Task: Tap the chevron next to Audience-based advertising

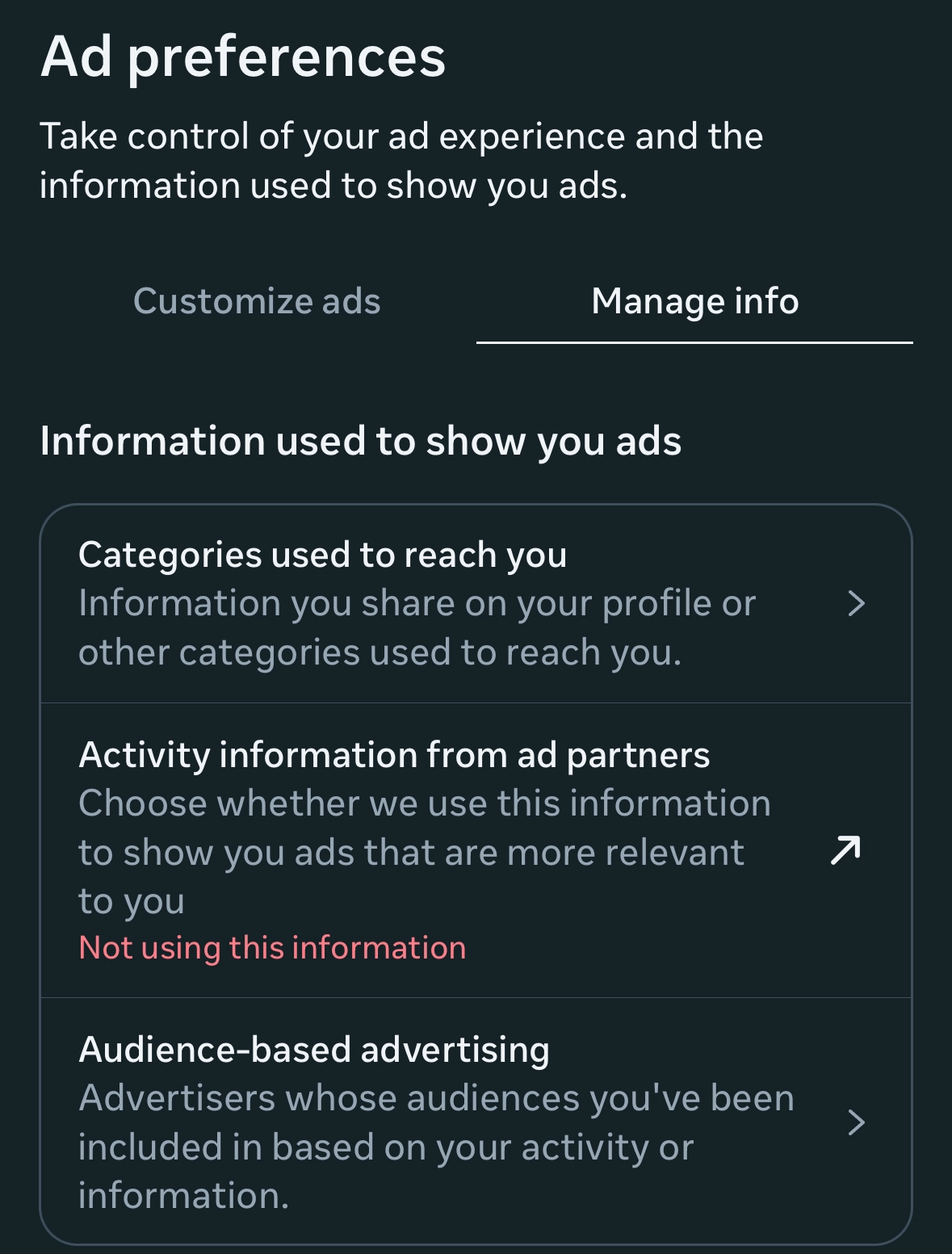Action: [856, 1122]
